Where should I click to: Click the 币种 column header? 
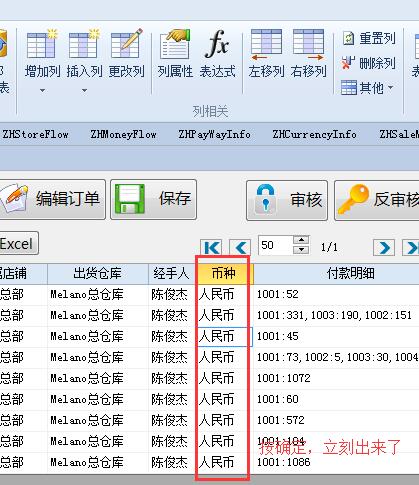(224, 273)
